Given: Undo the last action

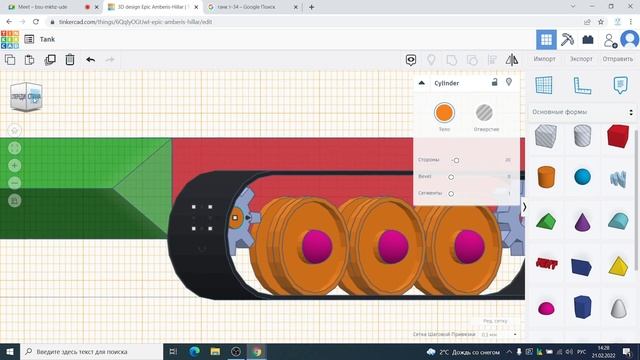Looking at the screenshot, I should 91,60.
